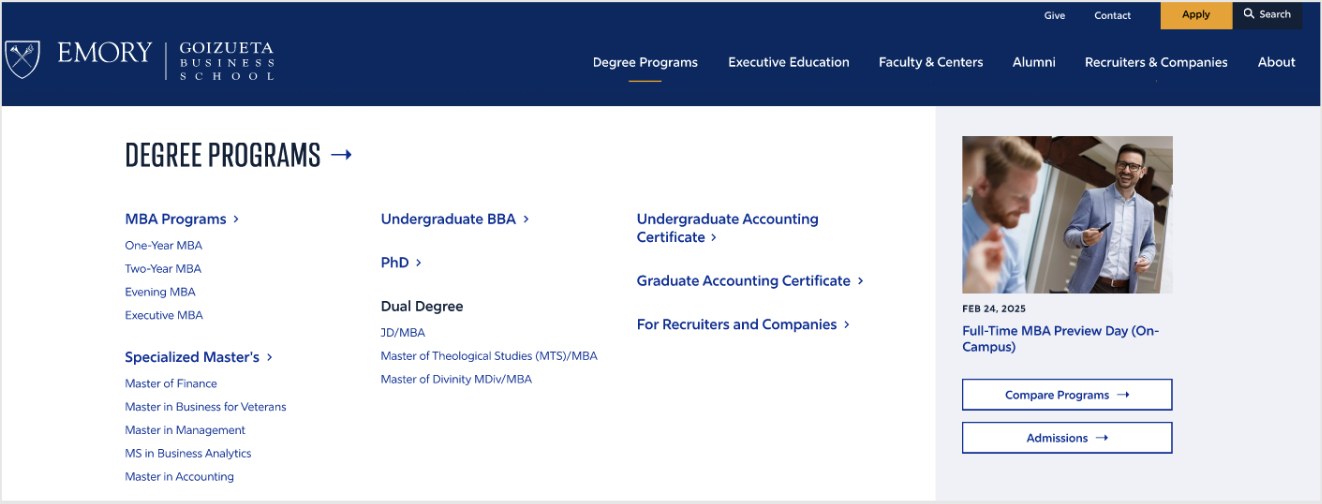Select Executive MBA
The width and height of the screenshot is (1322, 504).
(x=164, y=315)
